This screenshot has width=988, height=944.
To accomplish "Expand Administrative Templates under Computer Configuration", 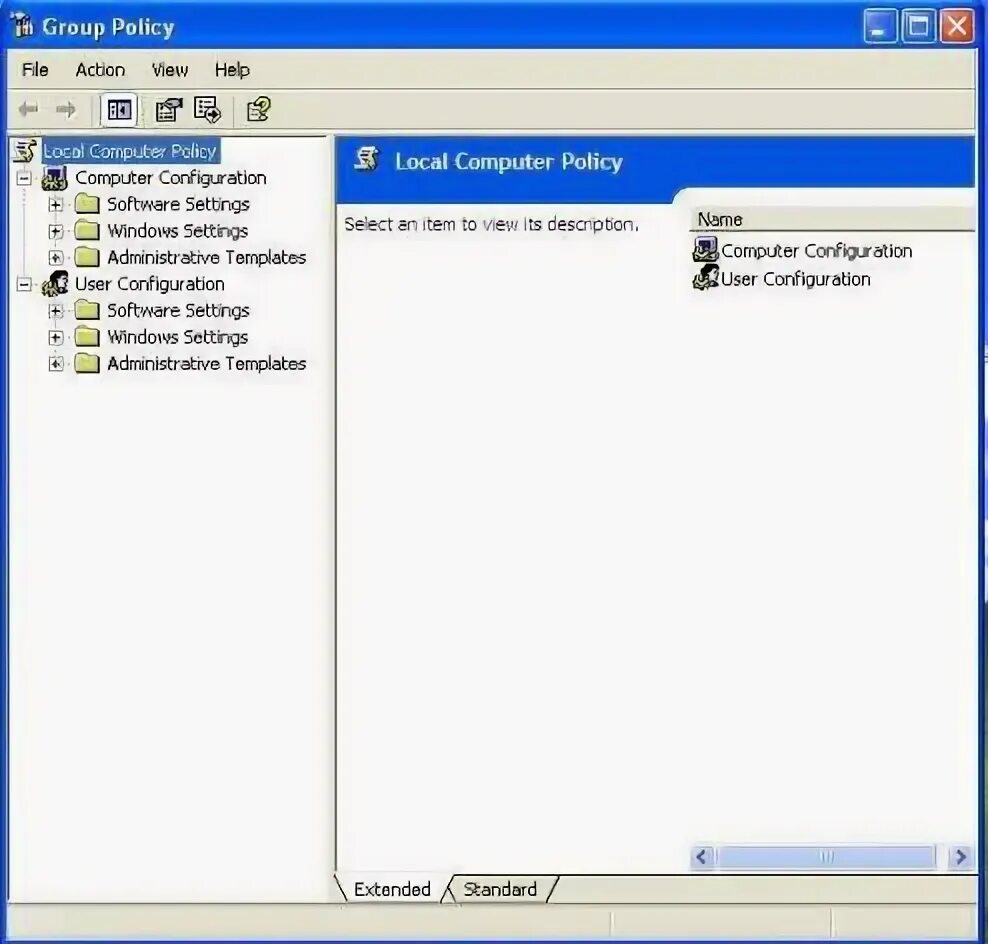I will point(55,258).
